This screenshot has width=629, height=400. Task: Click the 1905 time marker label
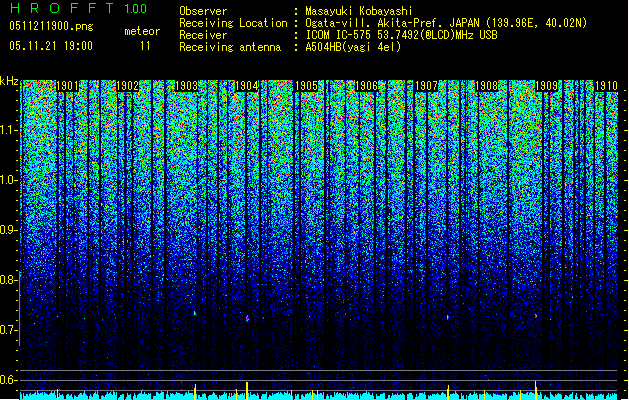[x=306, y=86]
